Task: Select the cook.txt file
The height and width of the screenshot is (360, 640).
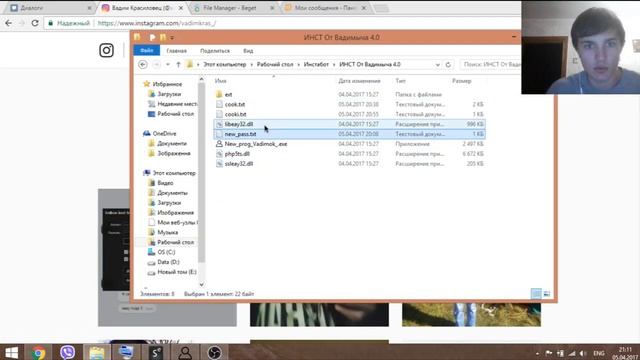Action: tap(235, 104)
